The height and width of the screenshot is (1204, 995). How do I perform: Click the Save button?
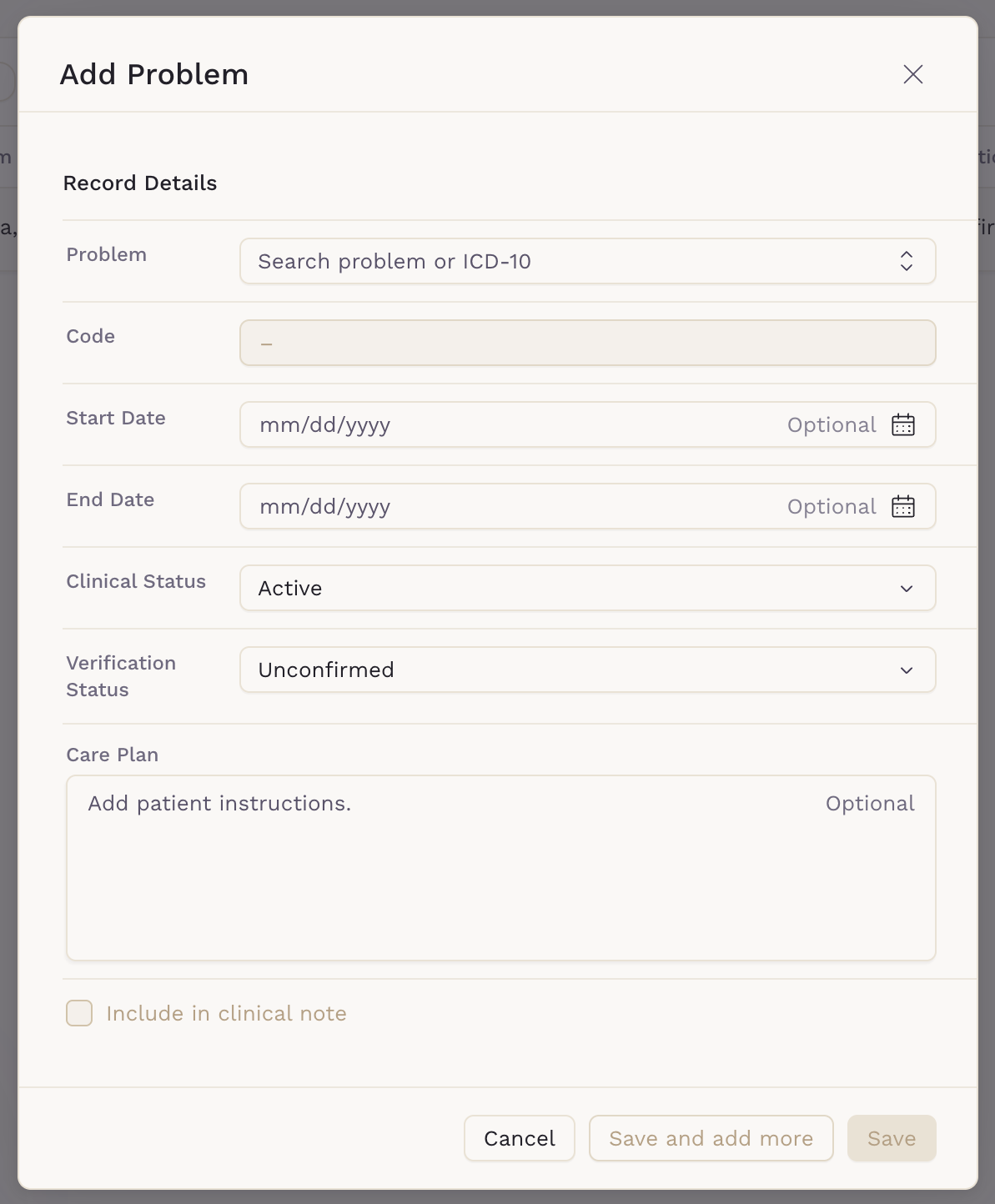tap(892, 1138)
